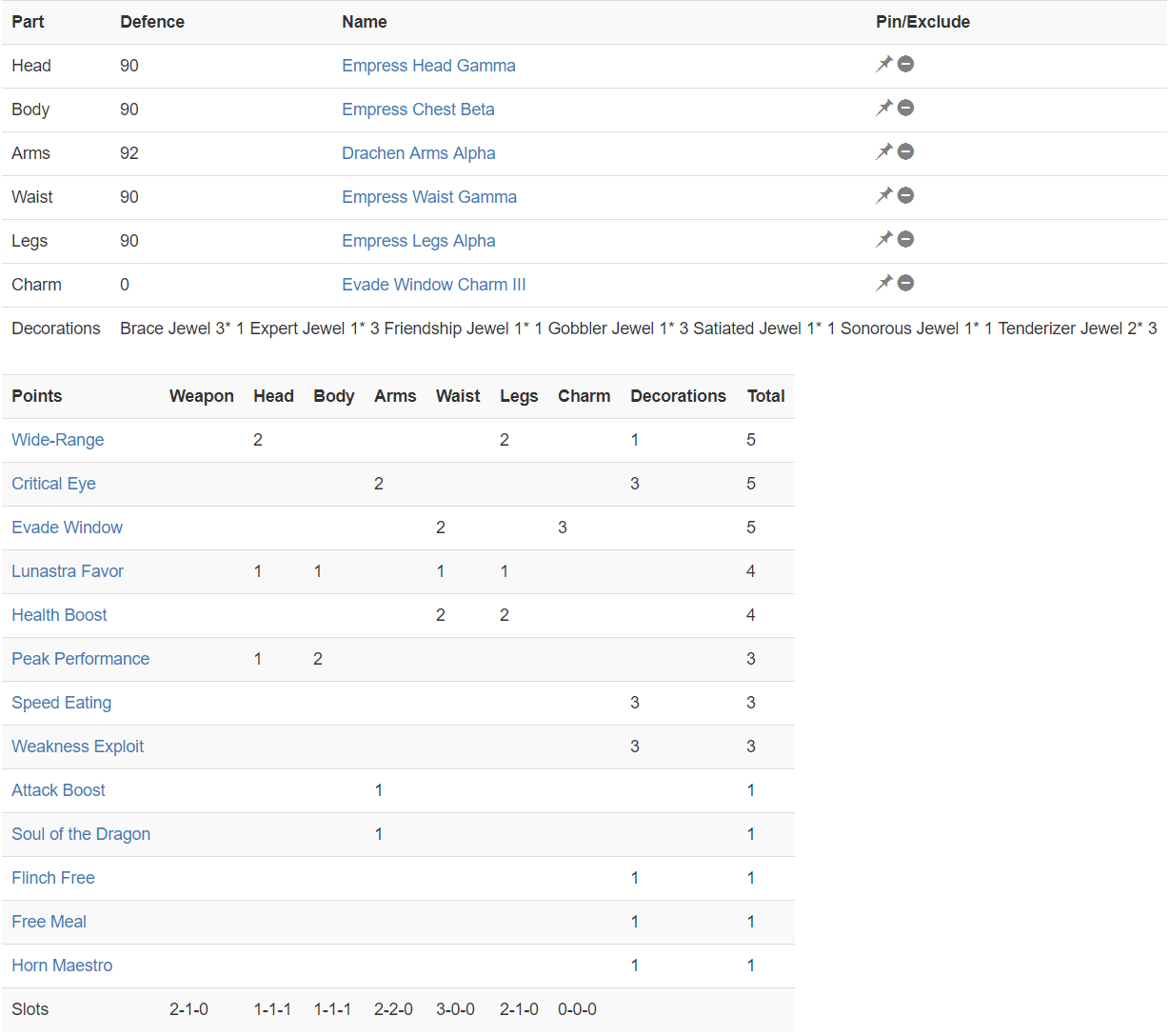Open the Empress Head Gamma link
The width and height of the screenshot is (1169, 1036).
tap(428, 66)
